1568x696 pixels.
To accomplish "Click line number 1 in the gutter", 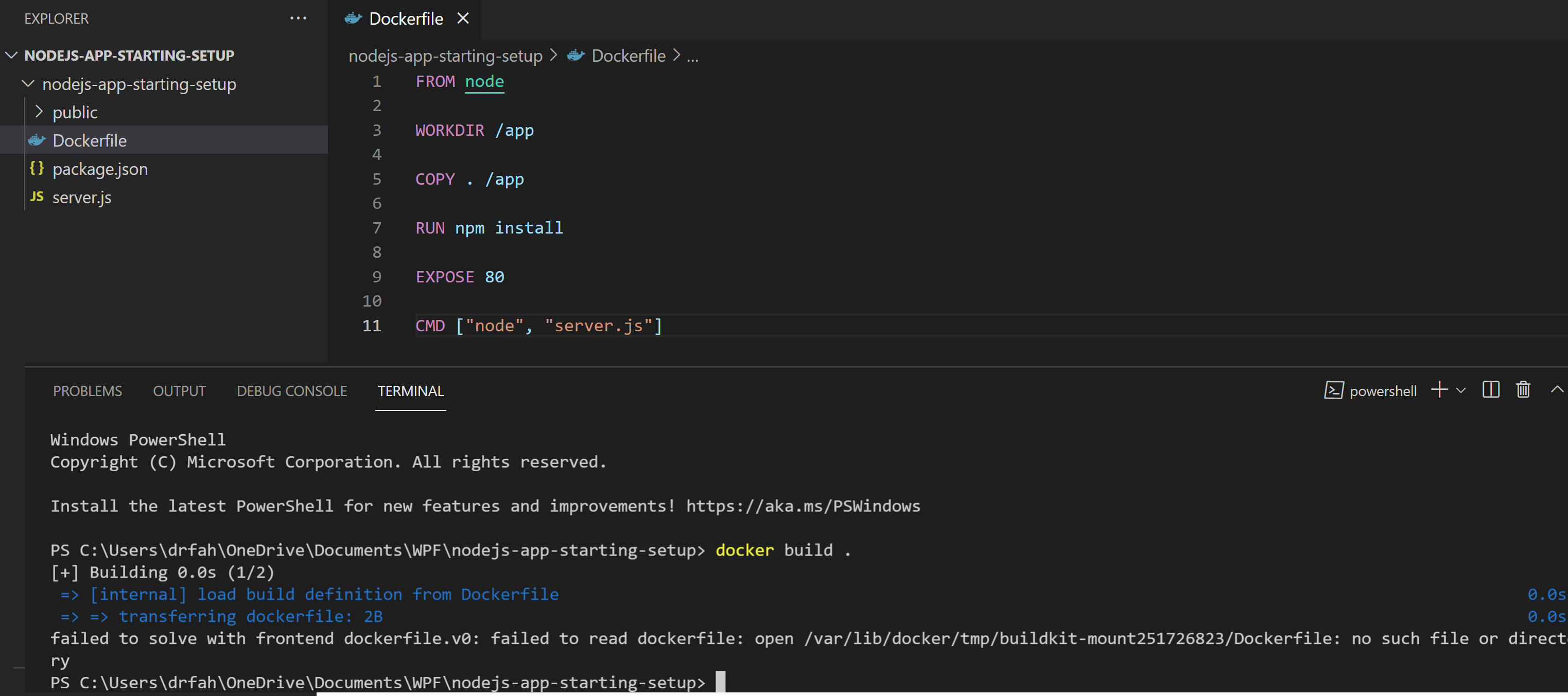I will [x=377, y=81].
